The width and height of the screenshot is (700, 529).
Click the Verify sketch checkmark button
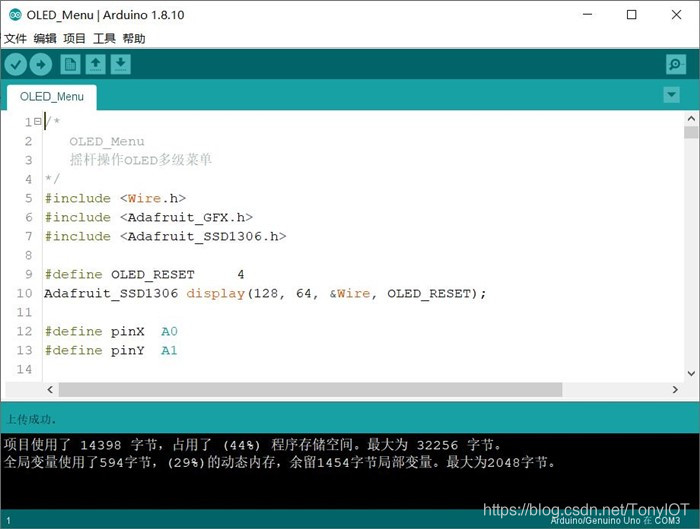[x=16, y=65]
